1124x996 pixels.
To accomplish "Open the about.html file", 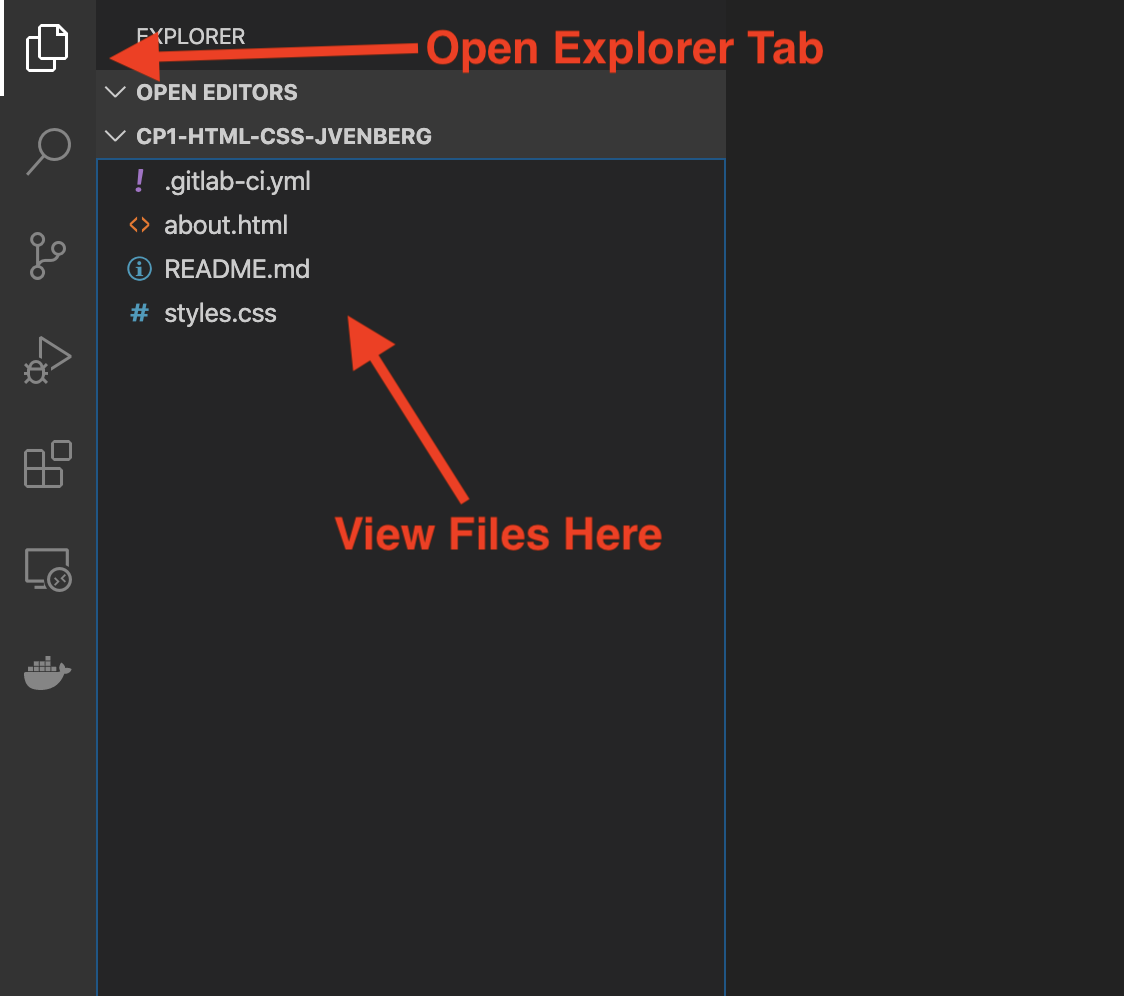I will [x=411, y=225].
